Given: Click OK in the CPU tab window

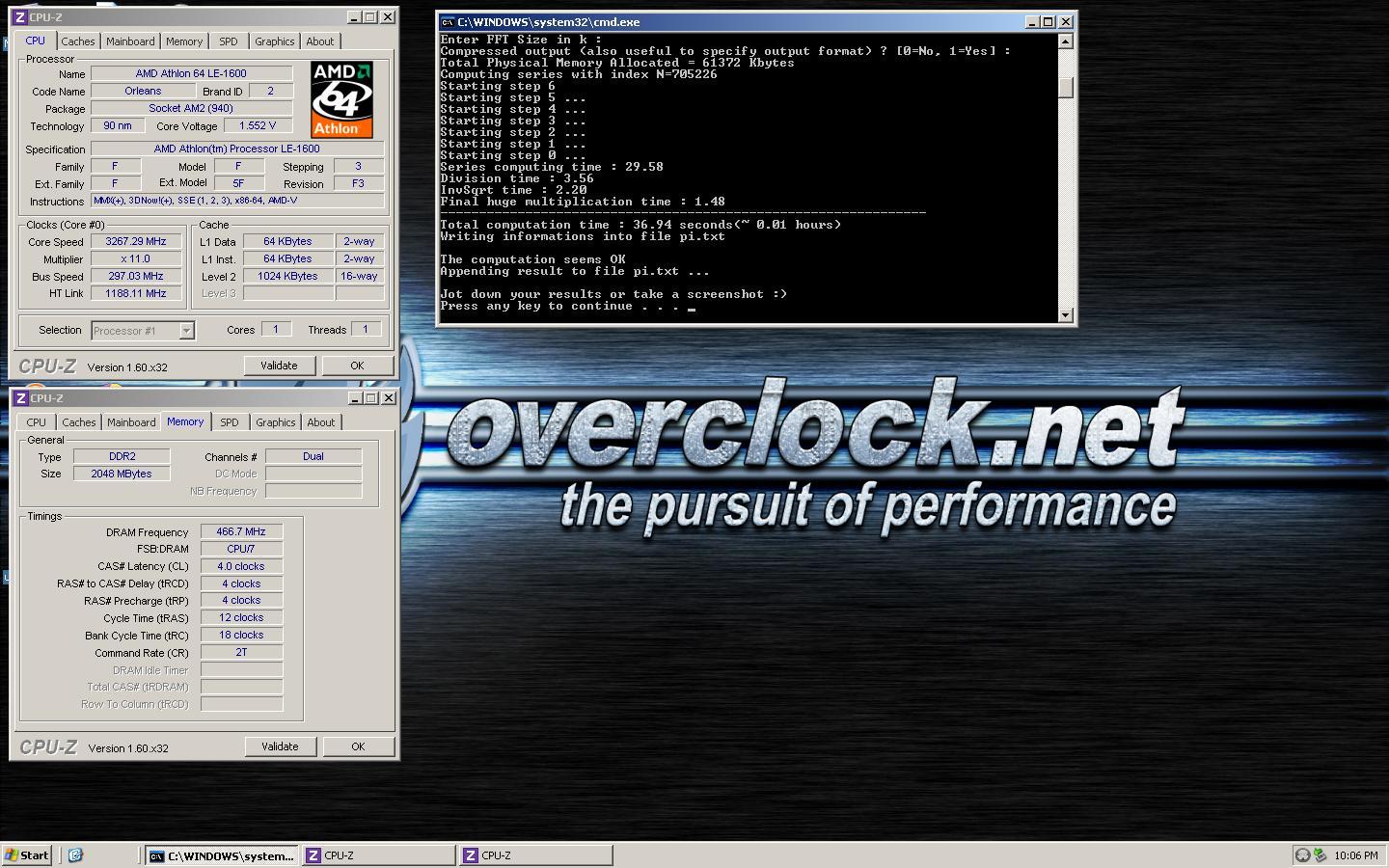Looking at the screenshot, I should (x=357, y=366).
